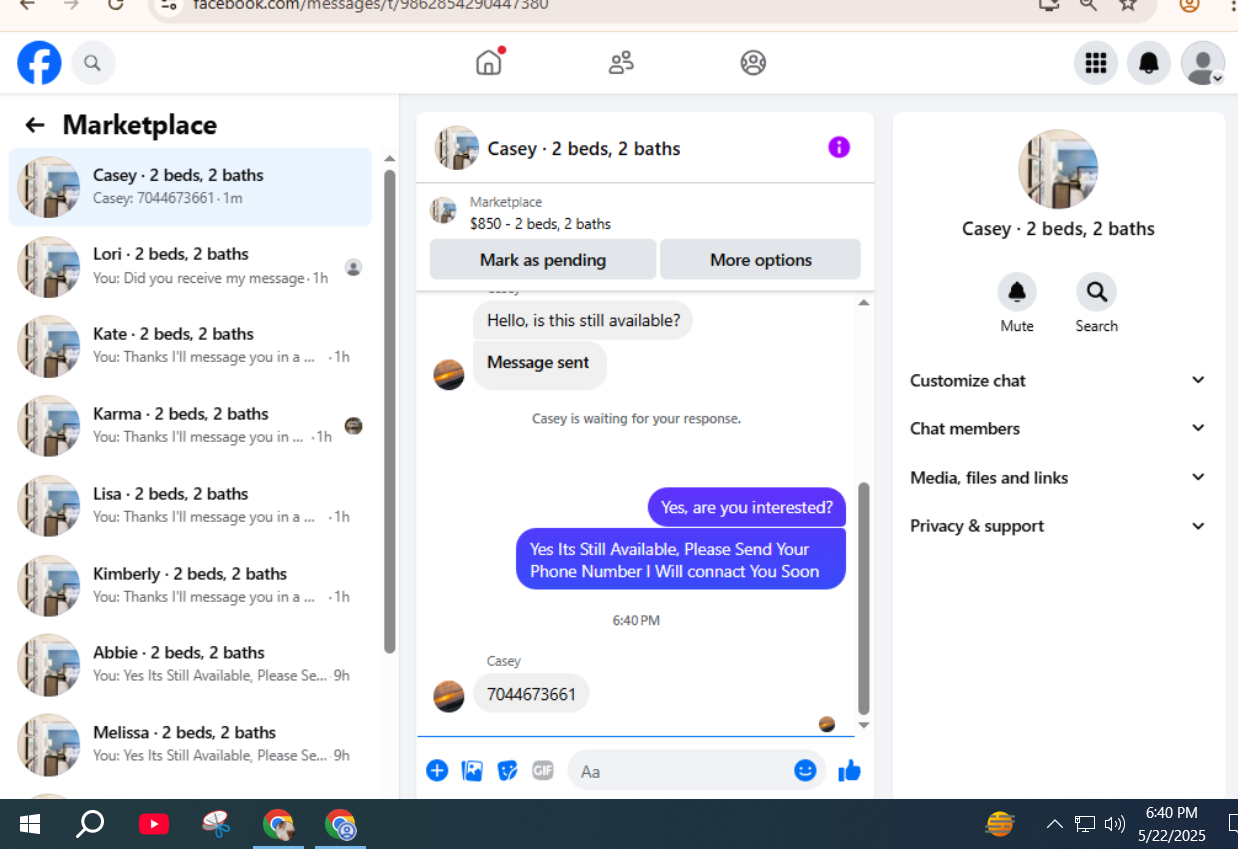Open Casey conversation in the list
The width and height of the screenshot is (1238, 849).
click(190, 186)
